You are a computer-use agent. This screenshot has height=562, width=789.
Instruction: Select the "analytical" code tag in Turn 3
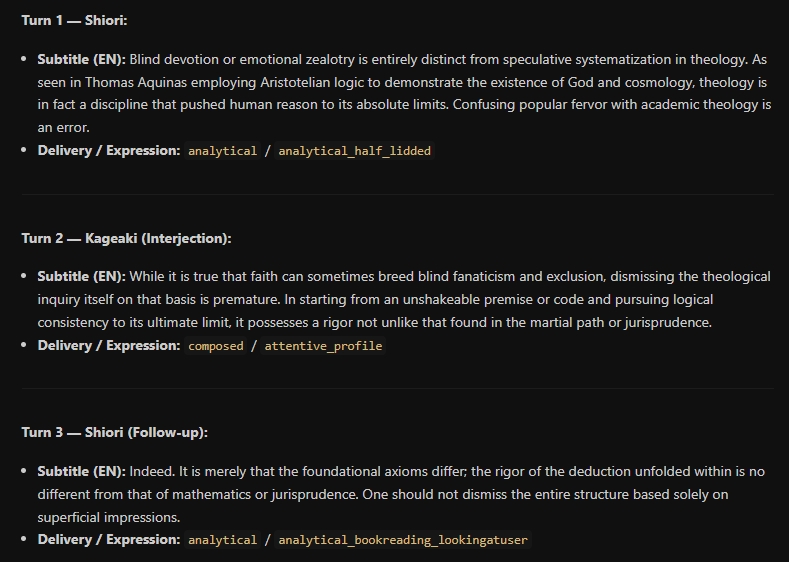point(222,540)
